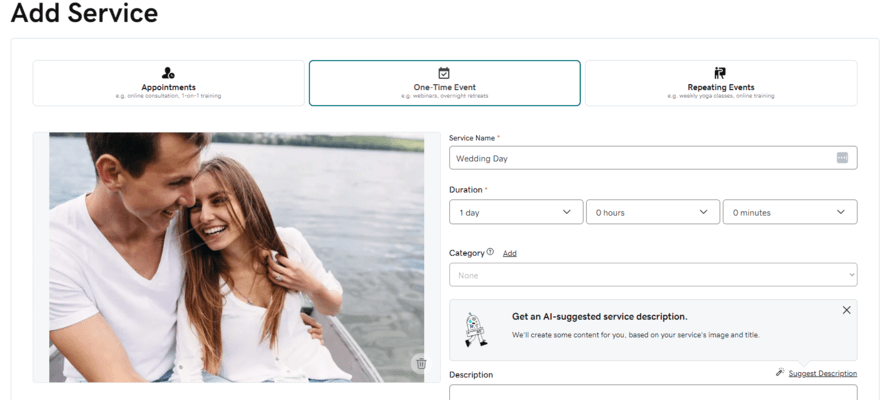Open the Category dropdown showing None

(653, 275)
